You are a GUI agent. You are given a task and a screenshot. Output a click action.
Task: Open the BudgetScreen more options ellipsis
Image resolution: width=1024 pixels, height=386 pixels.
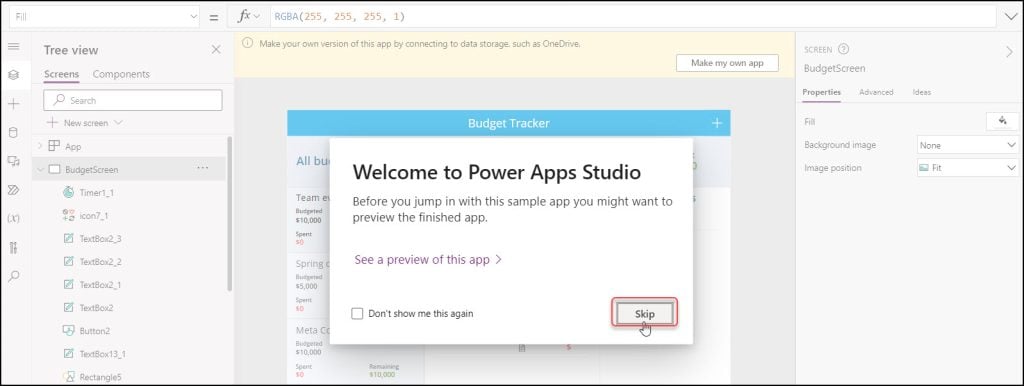click(203, 169)
